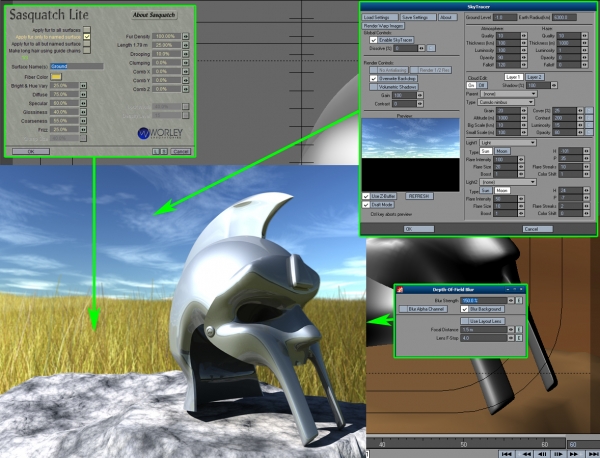Select Sun type for Light2
Viewport: 600px width, 458px height.
(x=486, y=190)
